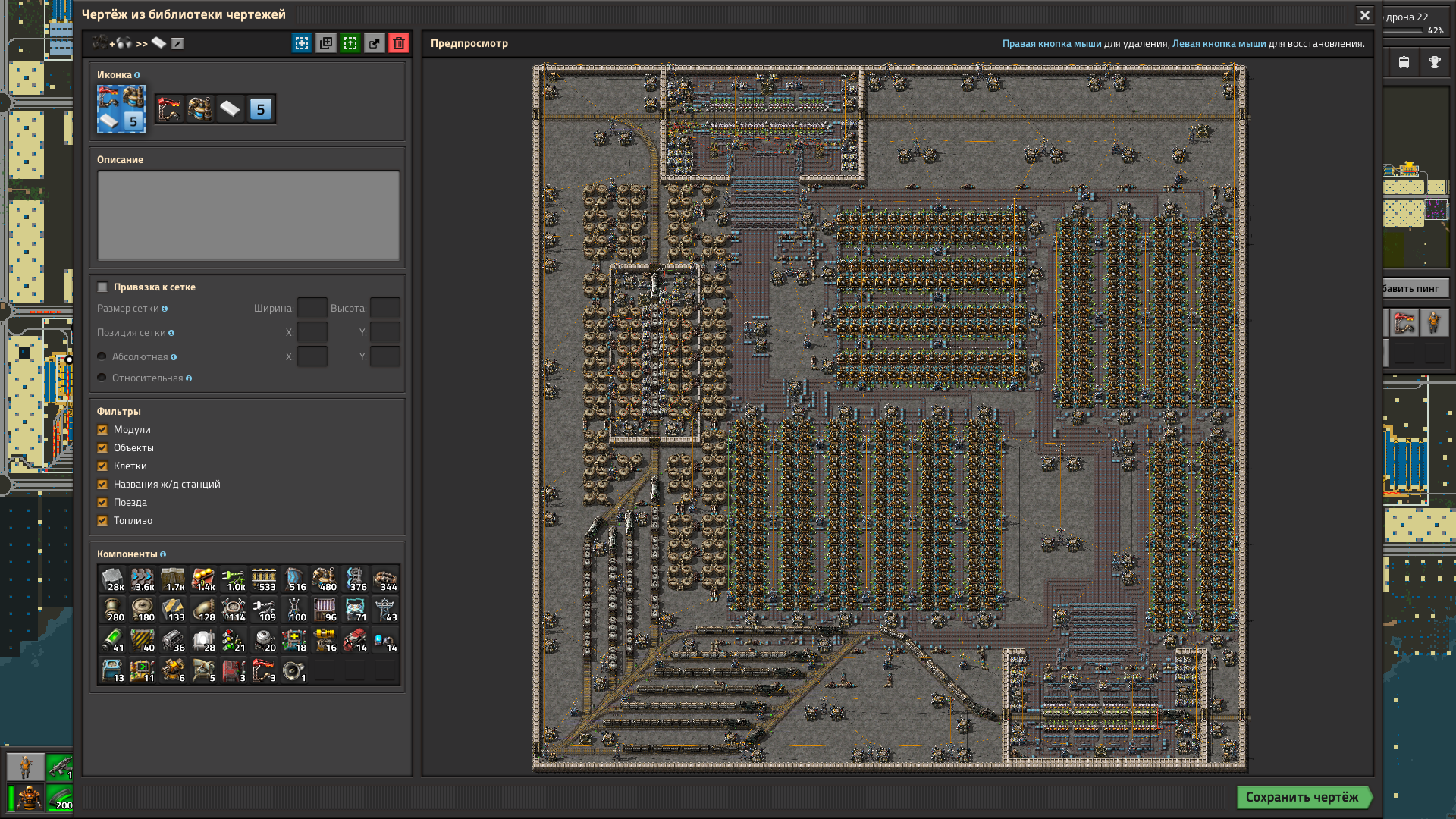The width and height of the screenshot is (1456, 819).
Task: Click the info icon next to Позиция сетки
Action: (171, 333)
